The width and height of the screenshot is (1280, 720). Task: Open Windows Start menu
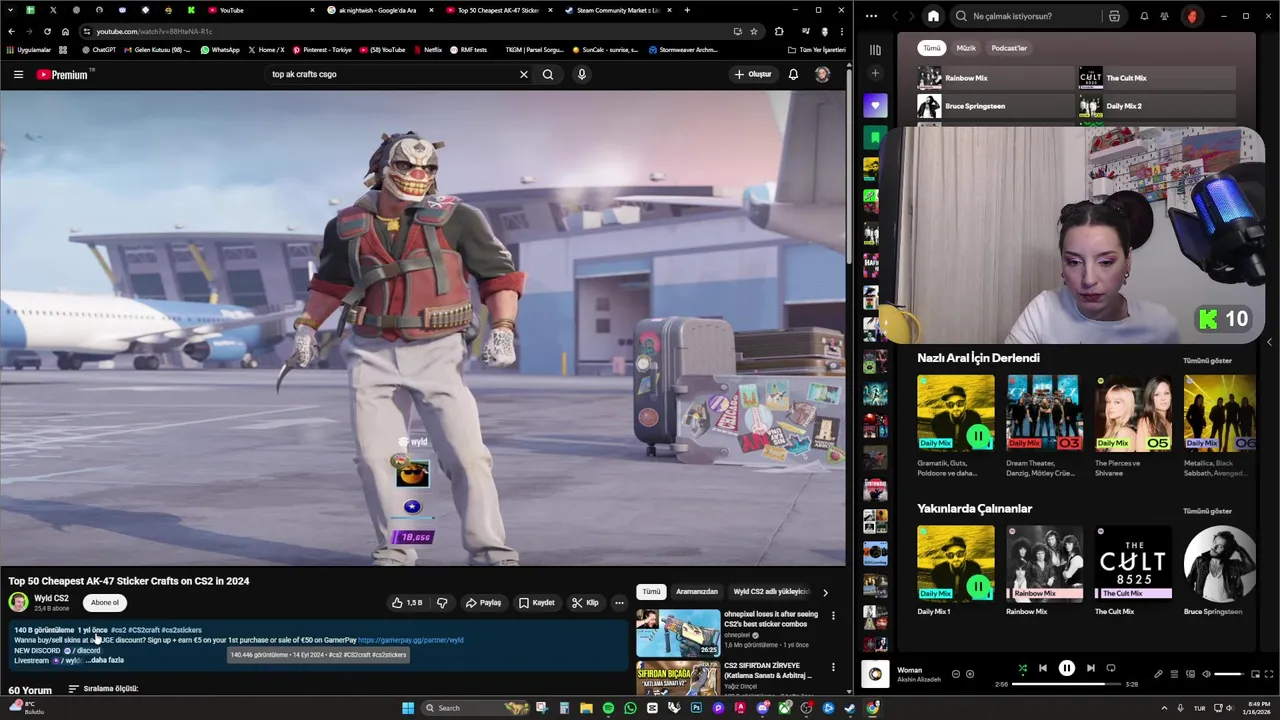click(408, 708)
